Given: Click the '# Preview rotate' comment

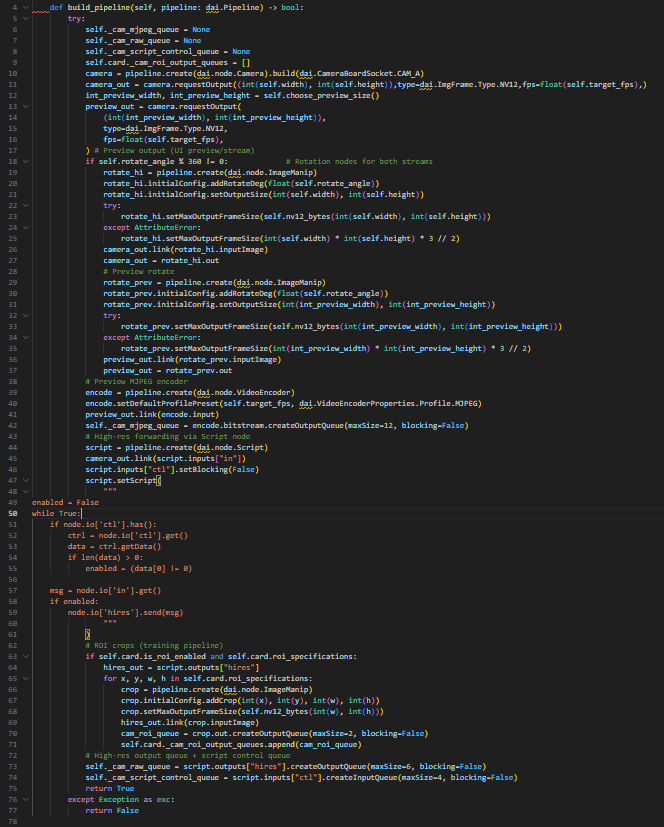Looking at the screenshot, I should point(139,272).
